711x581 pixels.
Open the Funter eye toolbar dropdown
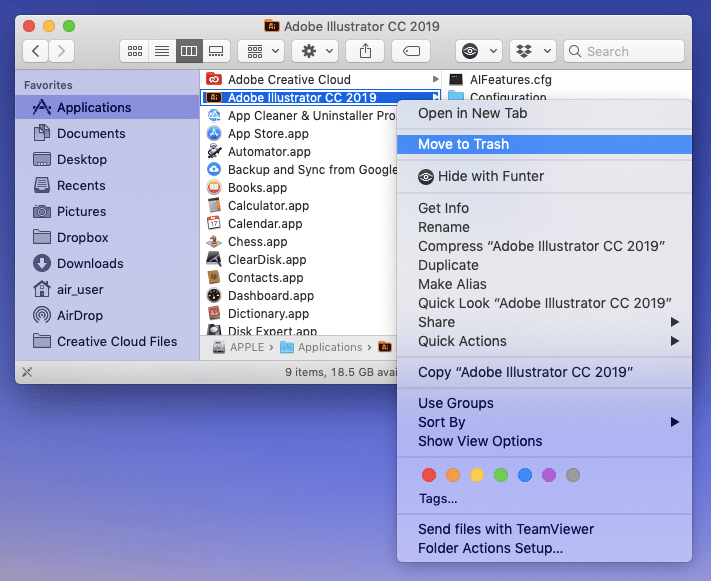coord(479,51)
